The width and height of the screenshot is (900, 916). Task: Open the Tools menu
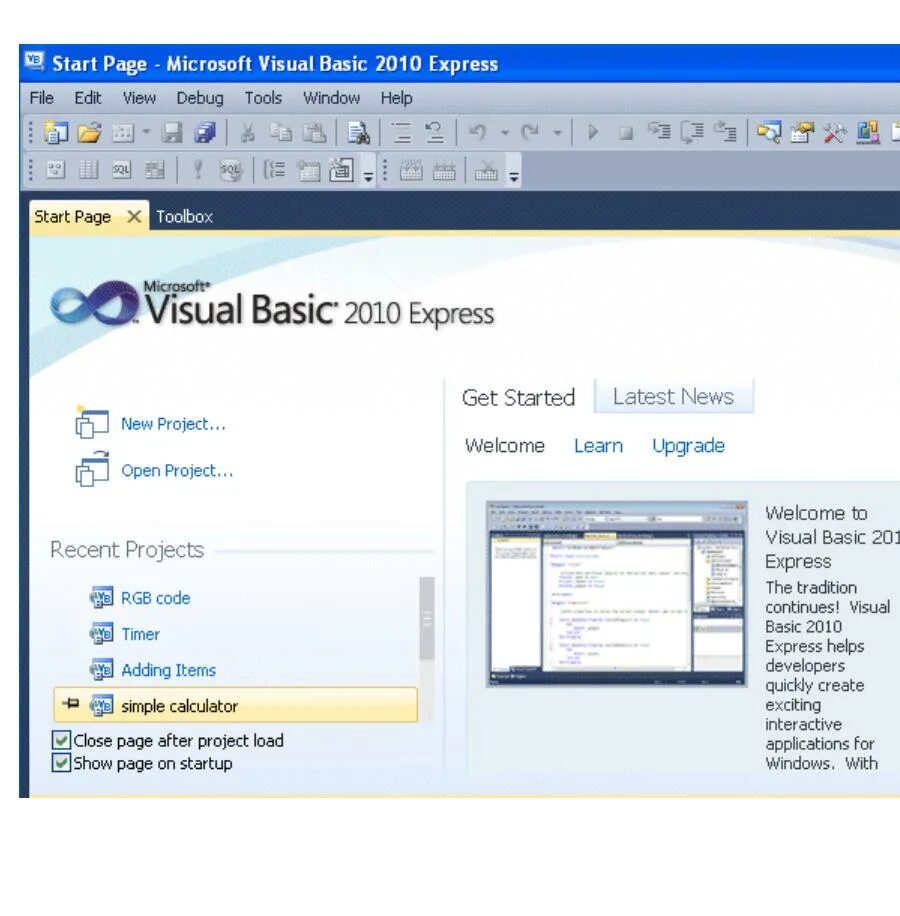click(263, 98)
